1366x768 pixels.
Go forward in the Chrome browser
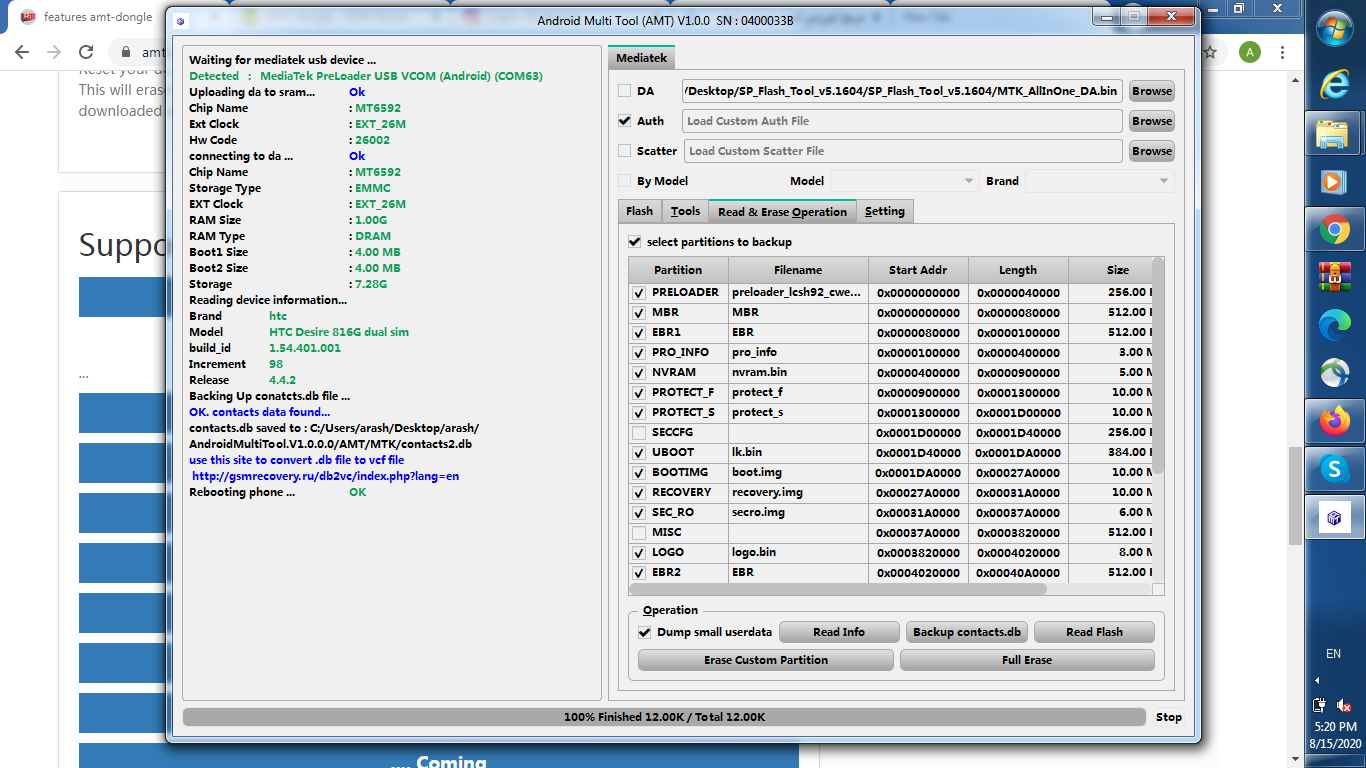pyautogui.click(x=54, y=52)
